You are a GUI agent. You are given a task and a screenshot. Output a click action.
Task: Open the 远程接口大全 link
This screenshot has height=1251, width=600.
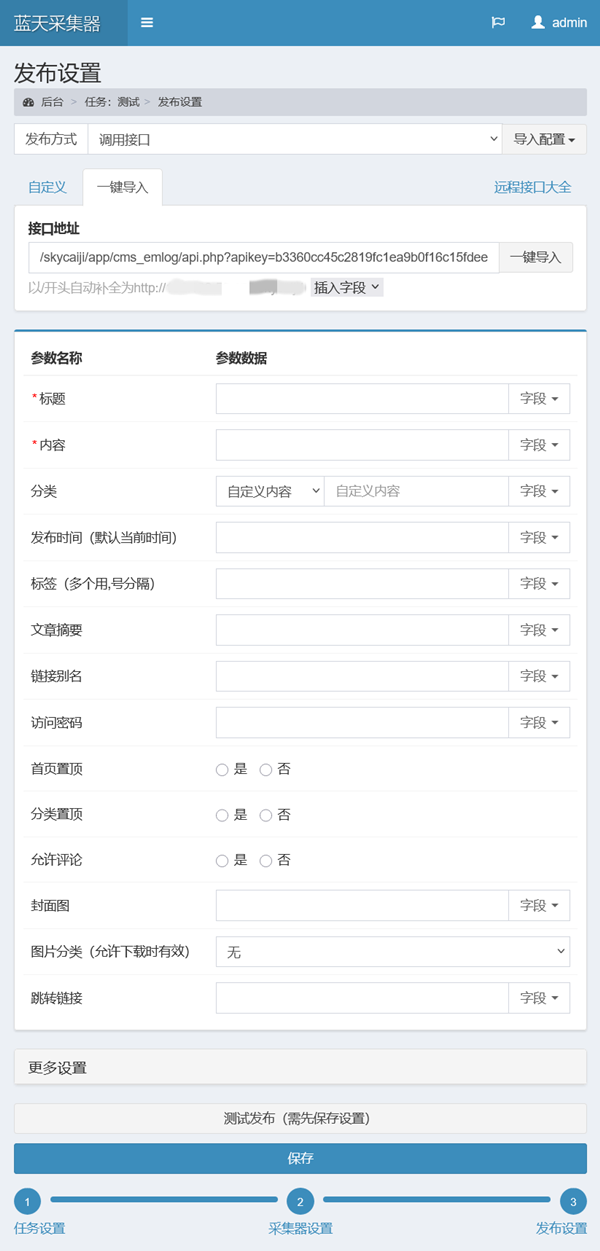pos(532,187)
